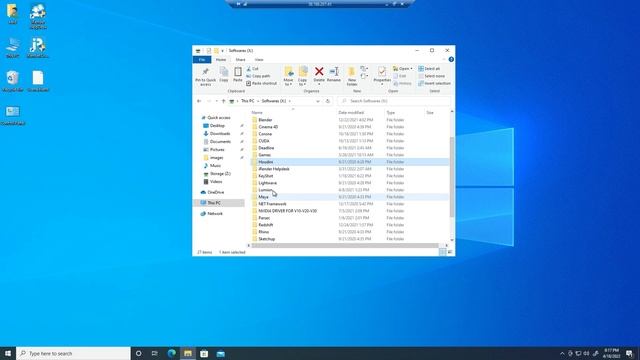Open the Recent locations dropdown arrow
The height and width of the screenshot is (360, 640).
(217, 101)
